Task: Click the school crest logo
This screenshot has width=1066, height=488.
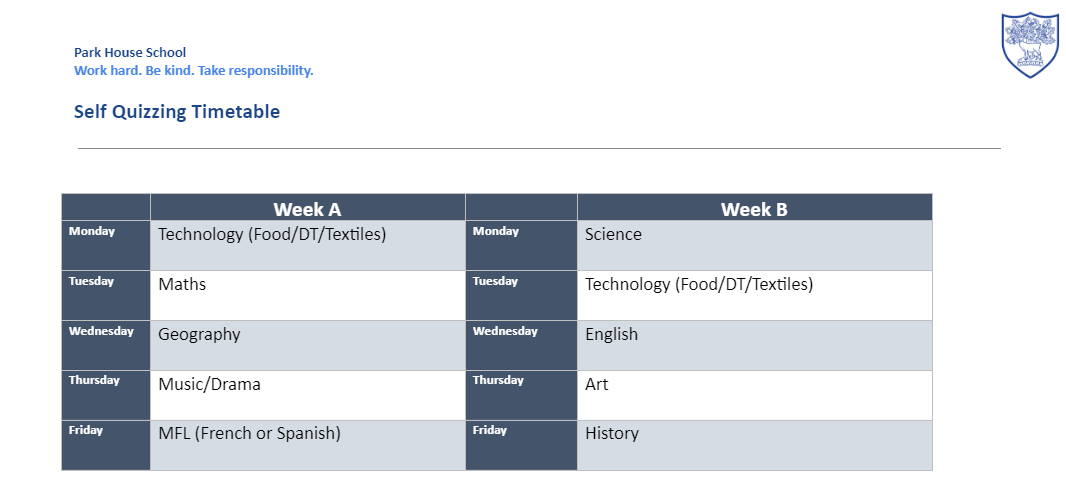Action: click(1030, 45)
